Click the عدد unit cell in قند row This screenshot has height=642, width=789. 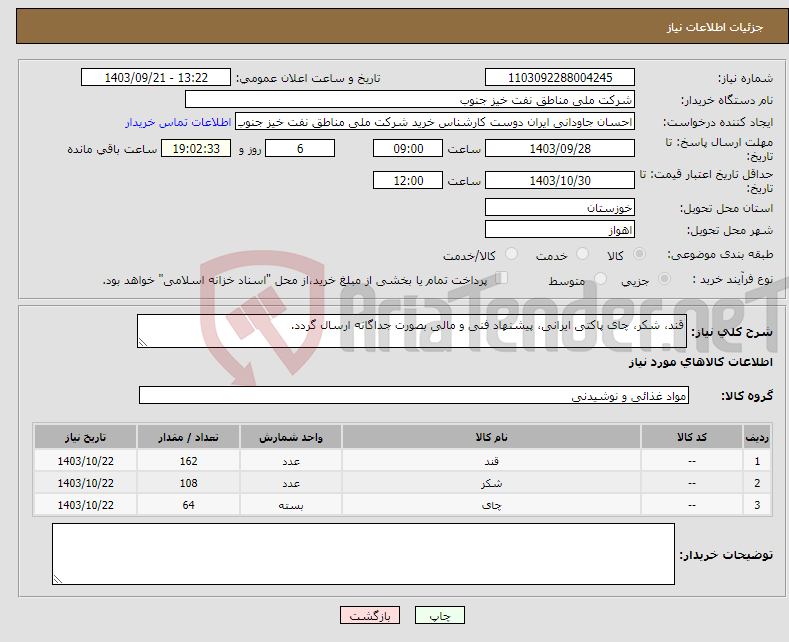pyautogui.click(x=291, y=461)
